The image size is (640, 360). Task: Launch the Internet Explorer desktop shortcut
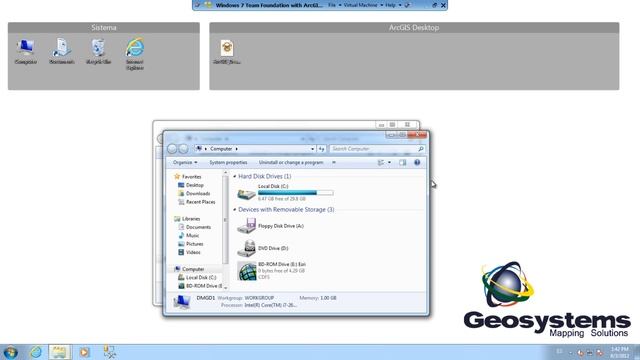[135, 54]
